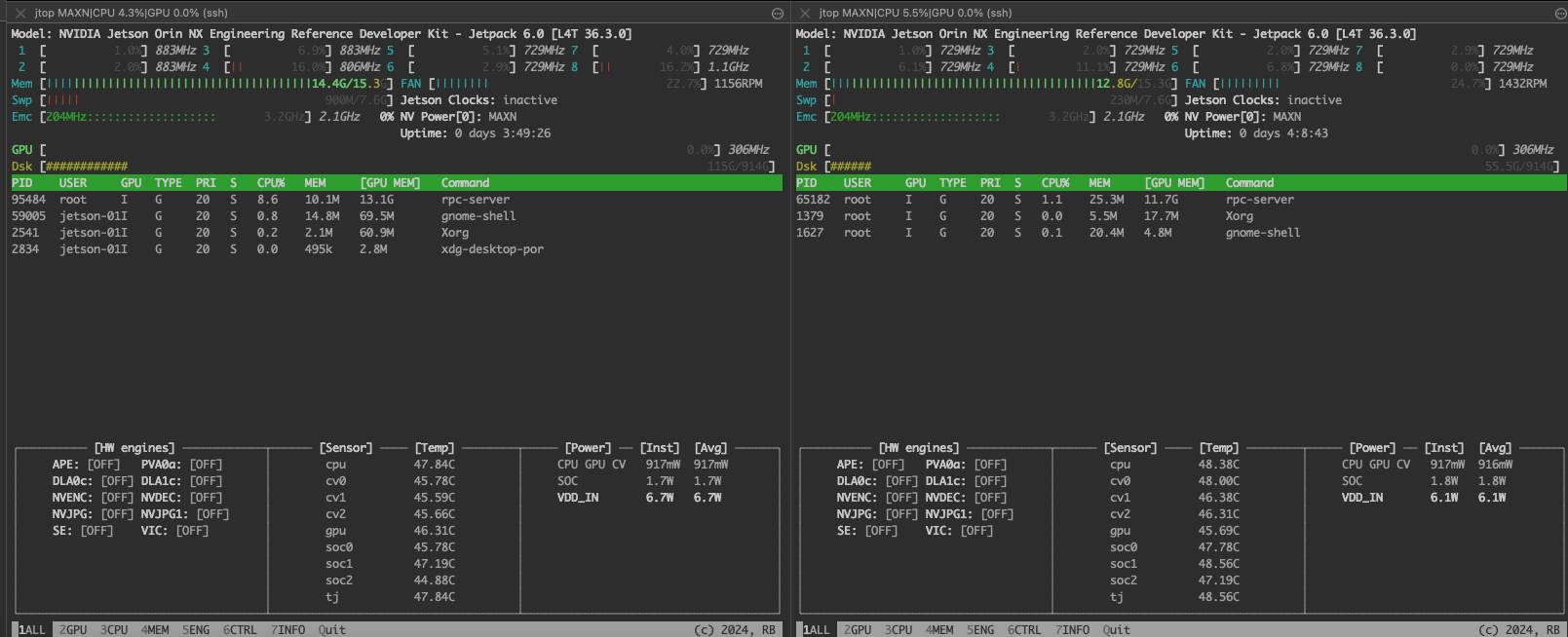View the 7INFO page in left jtop pane
The width and height of the screenshot is (1568, 637).
[287, 629]
